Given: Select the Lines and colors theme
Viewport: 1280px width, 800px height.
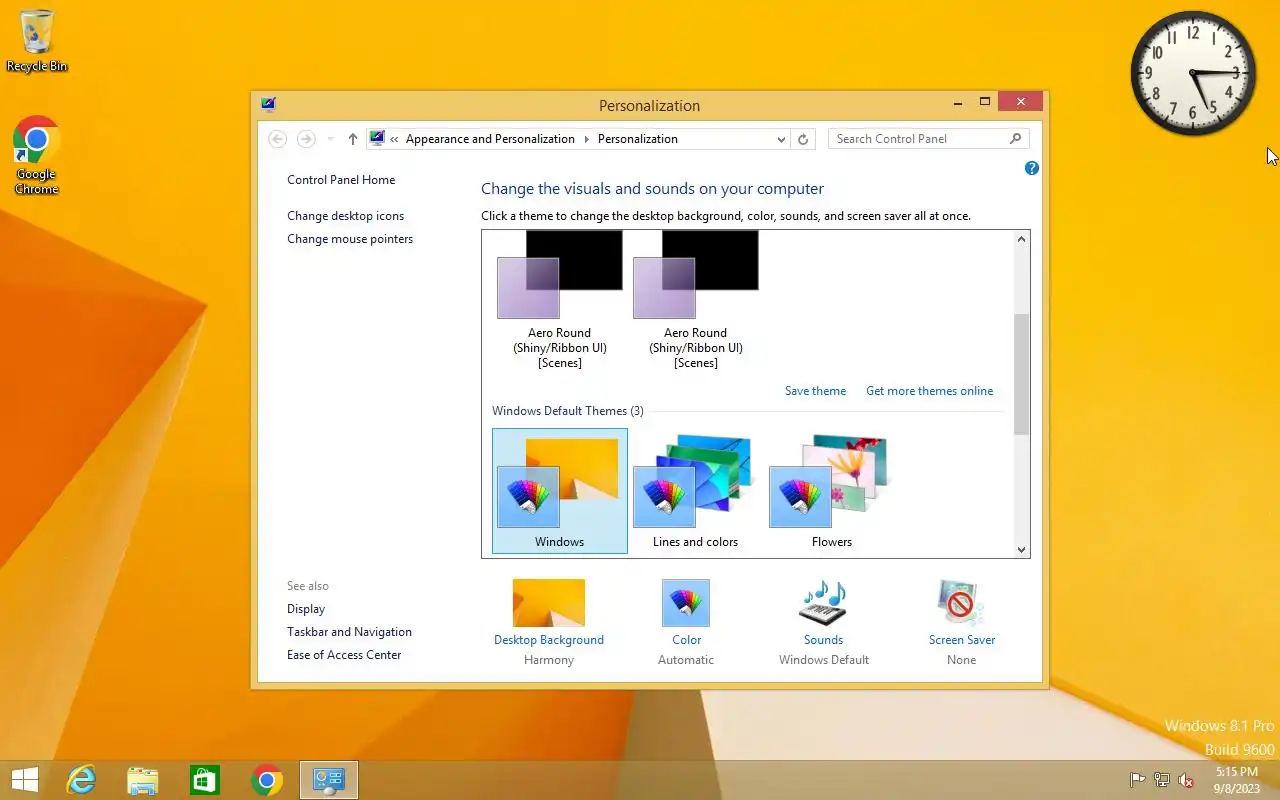Looking at the screenshot, I should point(695,491).
